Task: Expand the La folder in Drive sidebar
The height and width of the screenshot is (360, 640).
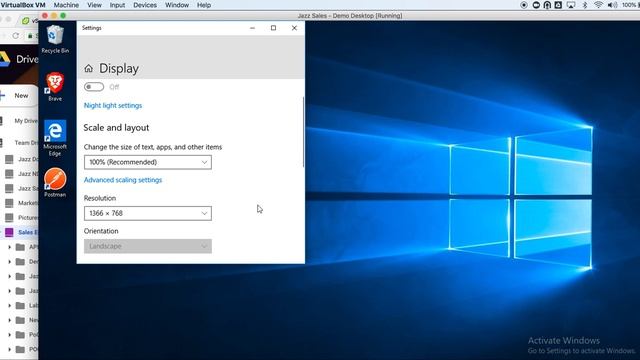Action: [x=9, y=305]
